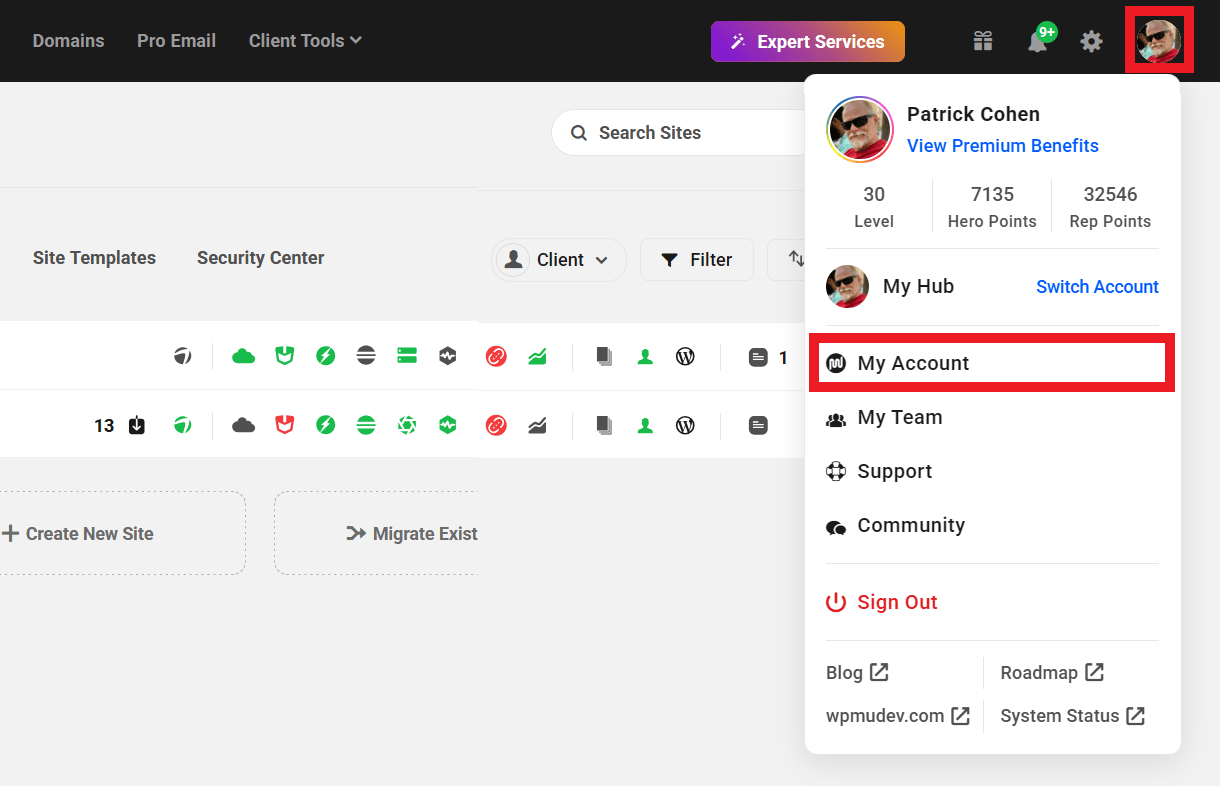Click the green analytics chart icon in first row
The height and width of the screenshot is (786, 1220).
(537, 356)
